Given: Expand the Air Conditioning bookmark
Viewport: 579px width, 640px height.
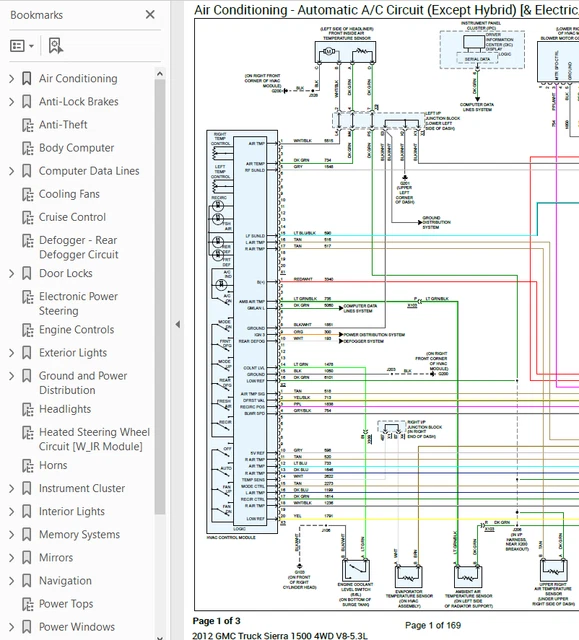Looking at the screenshot, I should tap(11, 78).
